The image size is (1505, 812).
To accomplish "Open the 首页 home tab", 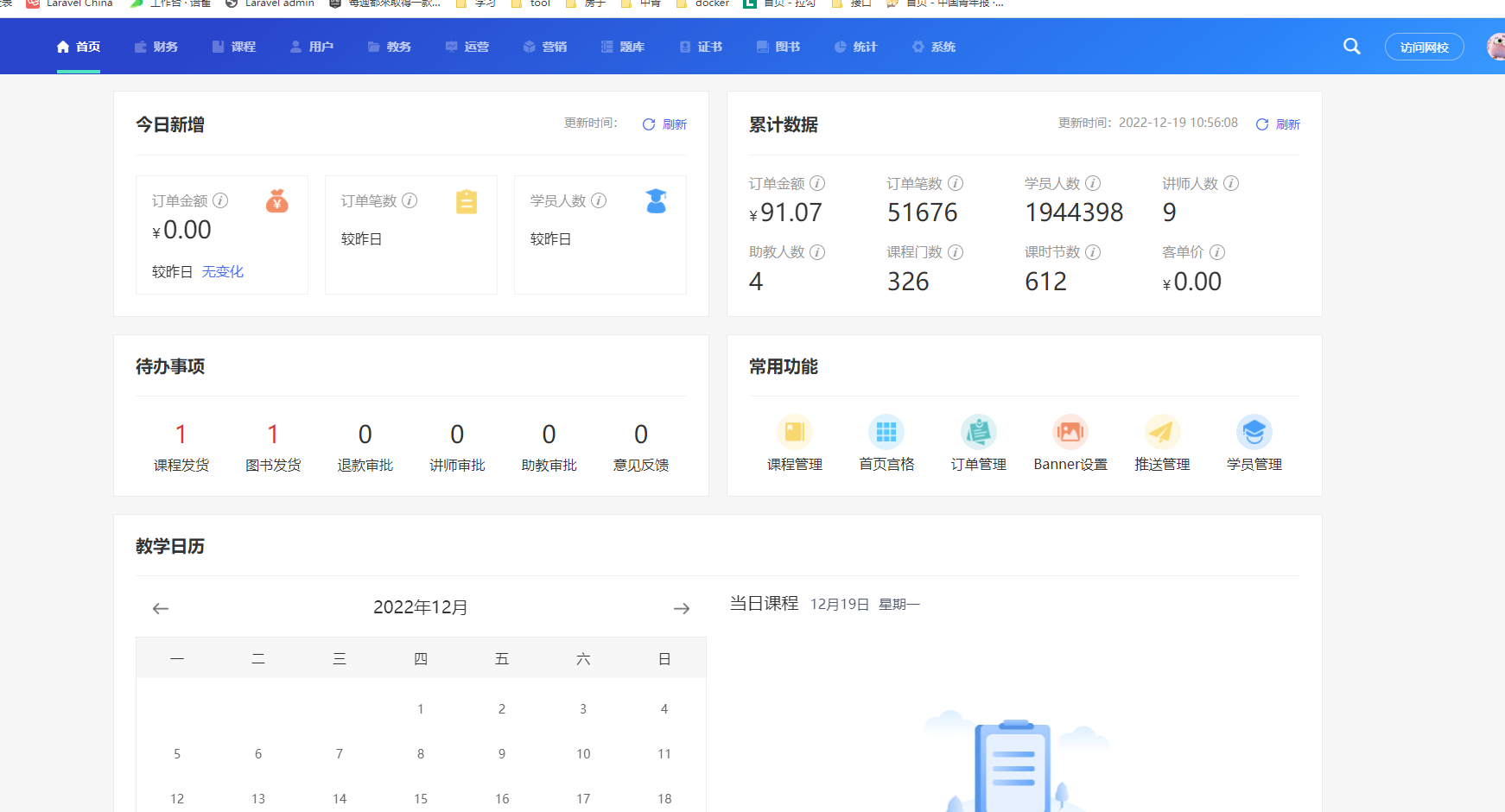I will click(x=79, y=47).
